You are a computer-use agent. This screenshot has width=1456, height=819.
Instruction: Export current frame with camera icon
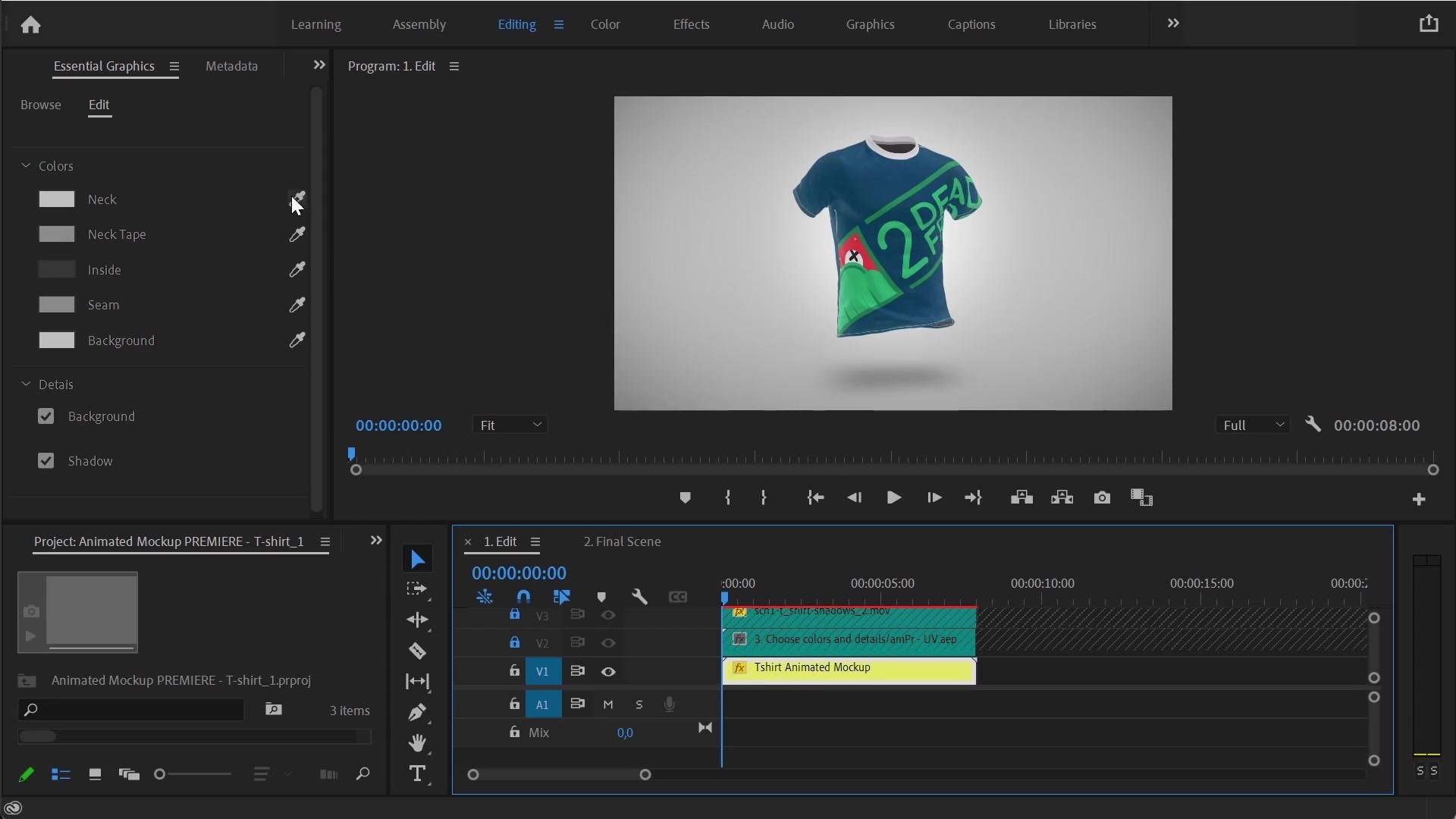[1102, 497]
